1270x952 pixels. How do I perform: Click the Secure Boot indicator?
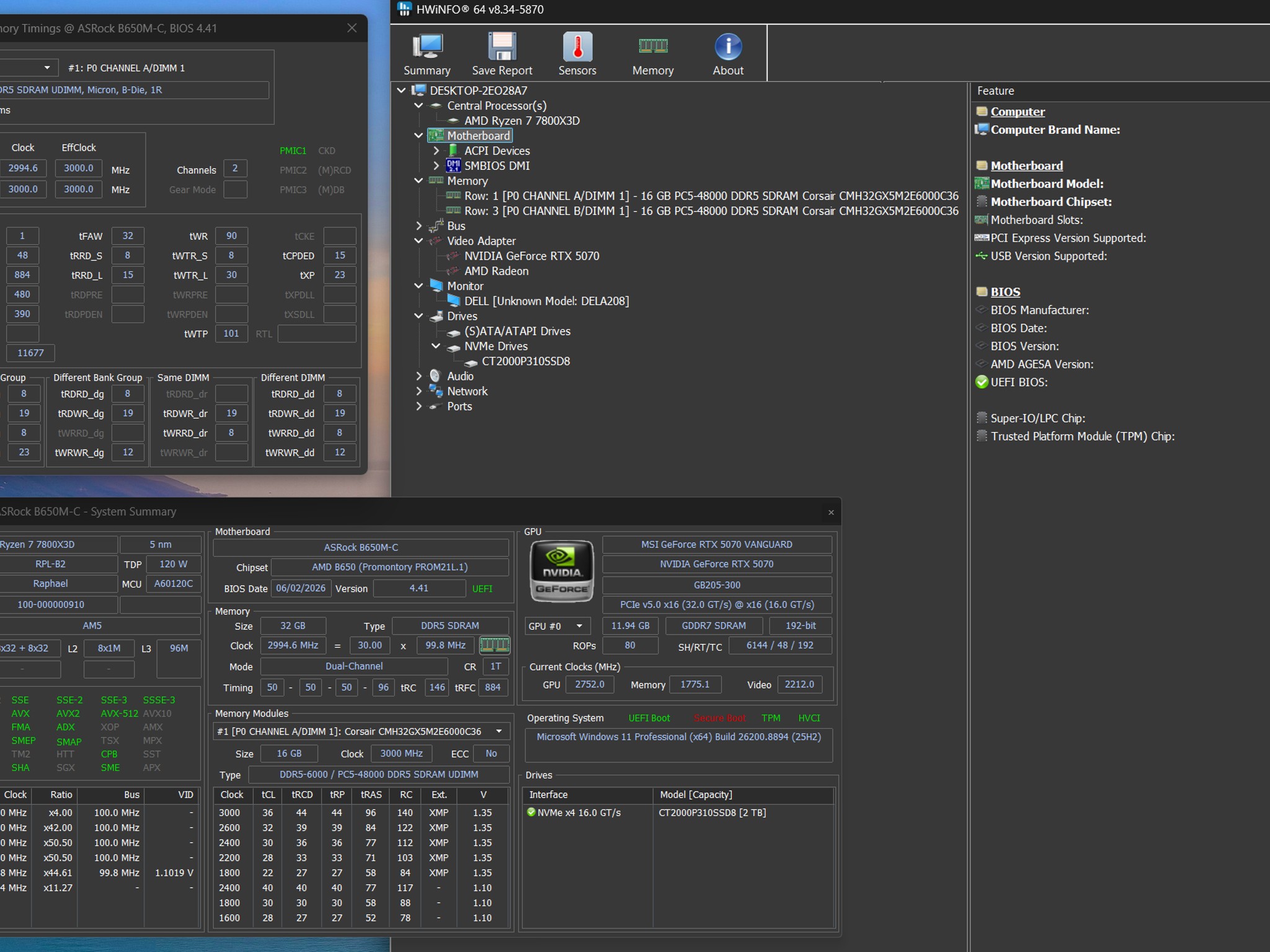pos(719,718)
